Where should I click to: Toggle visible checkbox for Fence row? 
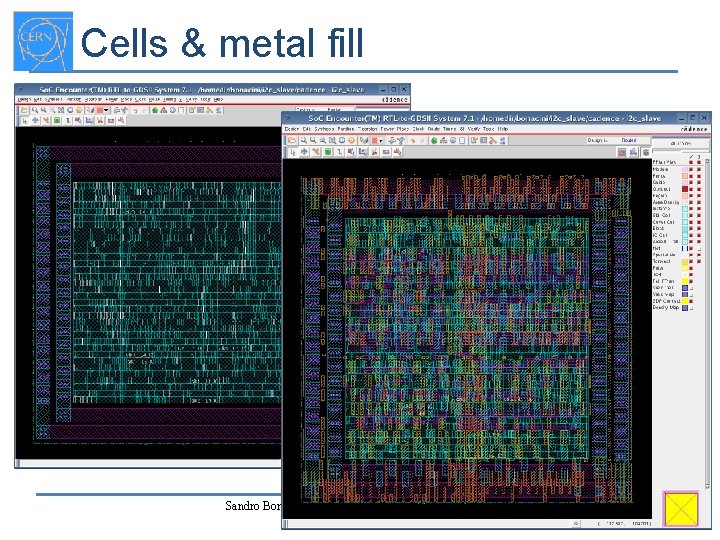691,176
